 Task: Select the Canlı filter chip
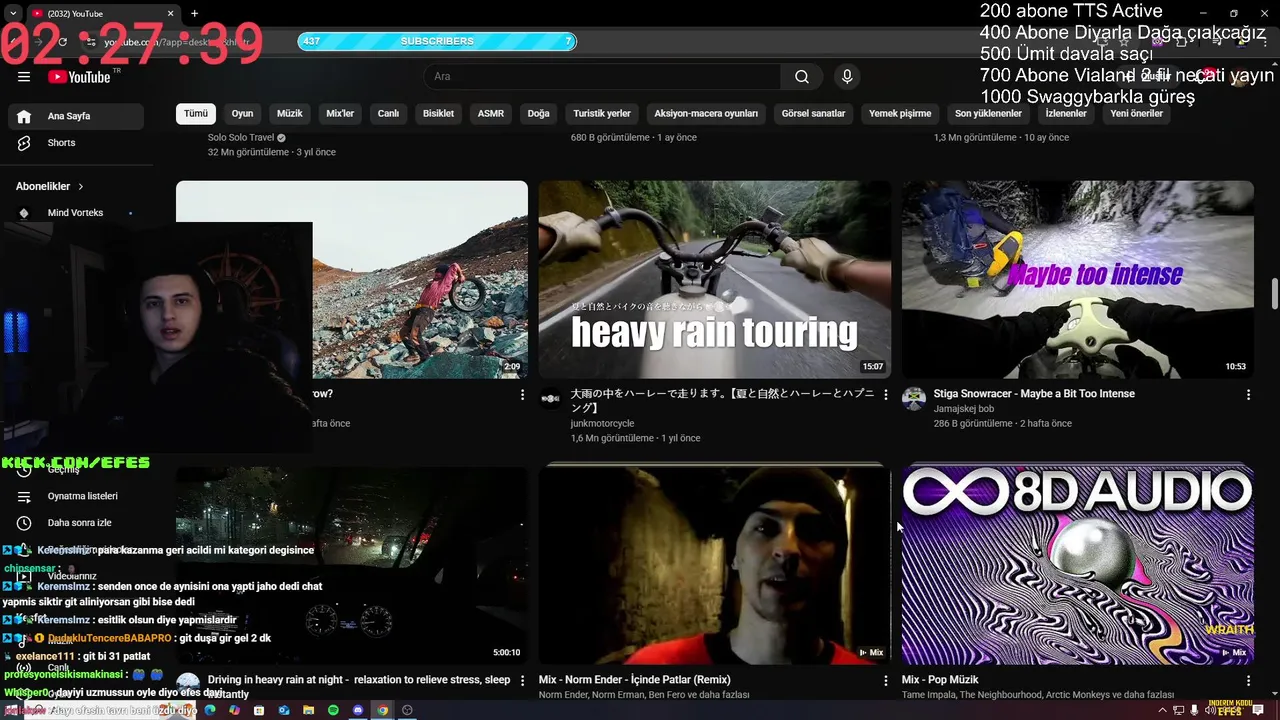(x=388, y=114)
